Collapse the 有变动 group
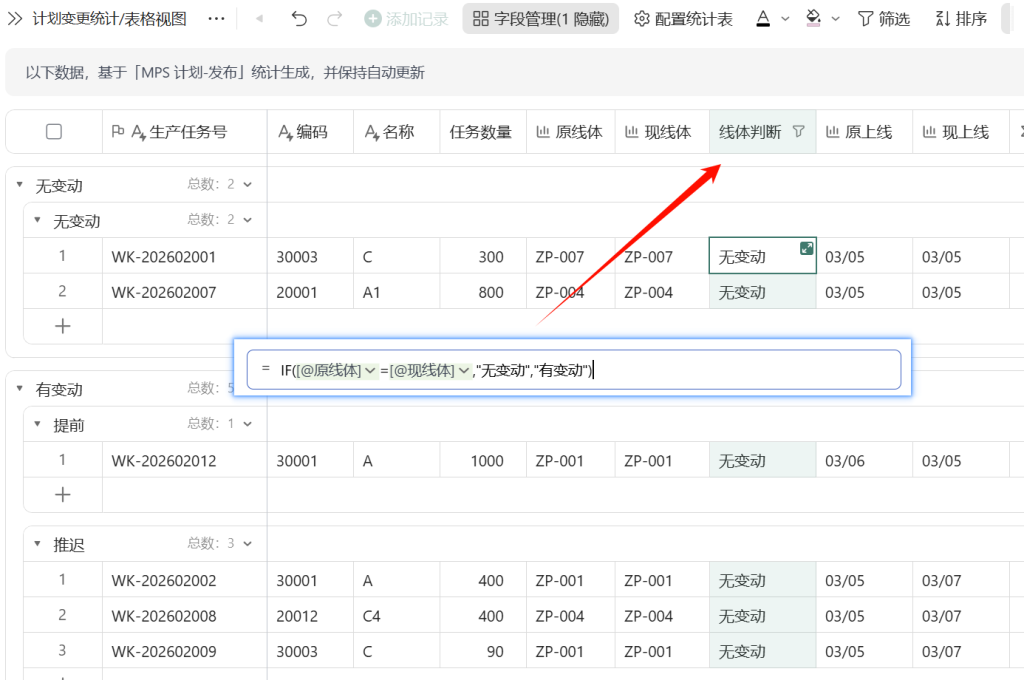Screen dimensions: 1024x680 [20, 389]
